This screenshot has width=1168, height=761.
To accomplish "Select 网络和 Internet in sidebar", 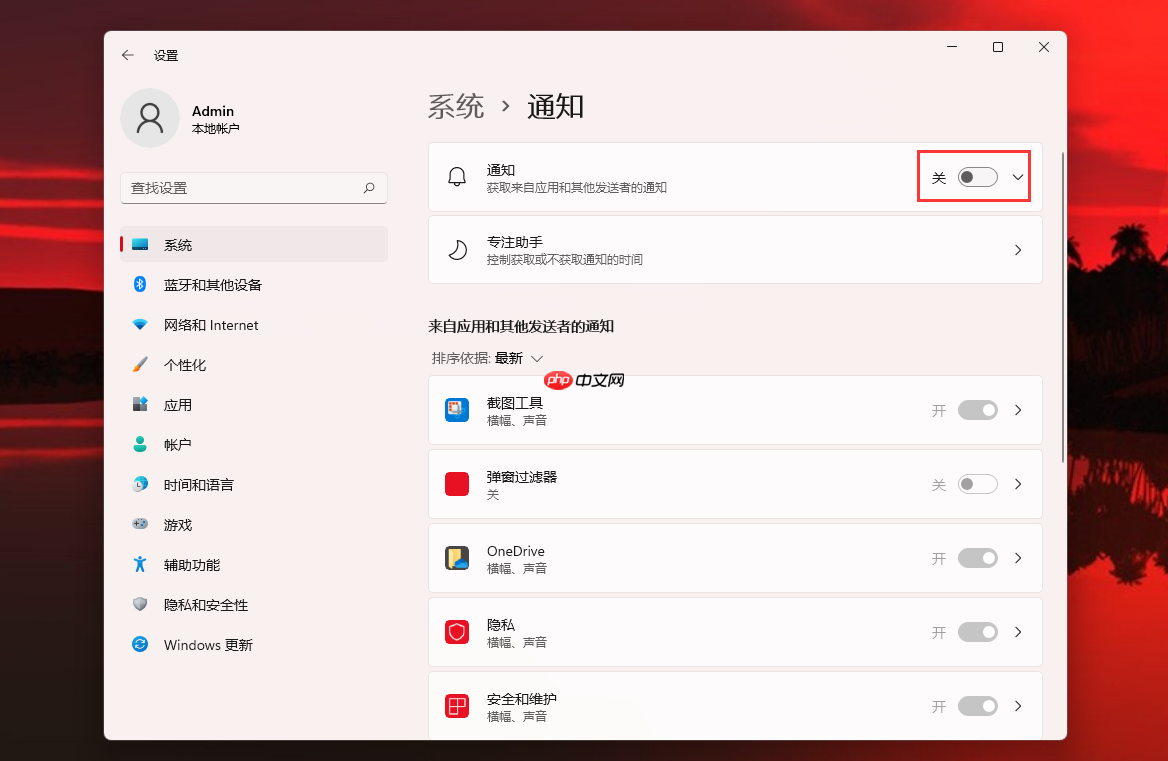I will (x=211, y=324).
